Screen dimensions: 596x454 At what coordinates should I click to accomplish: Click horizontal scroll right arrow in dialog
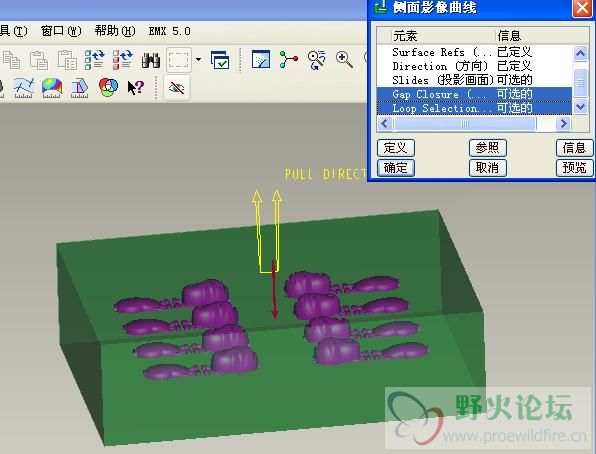tap(563, 124)
